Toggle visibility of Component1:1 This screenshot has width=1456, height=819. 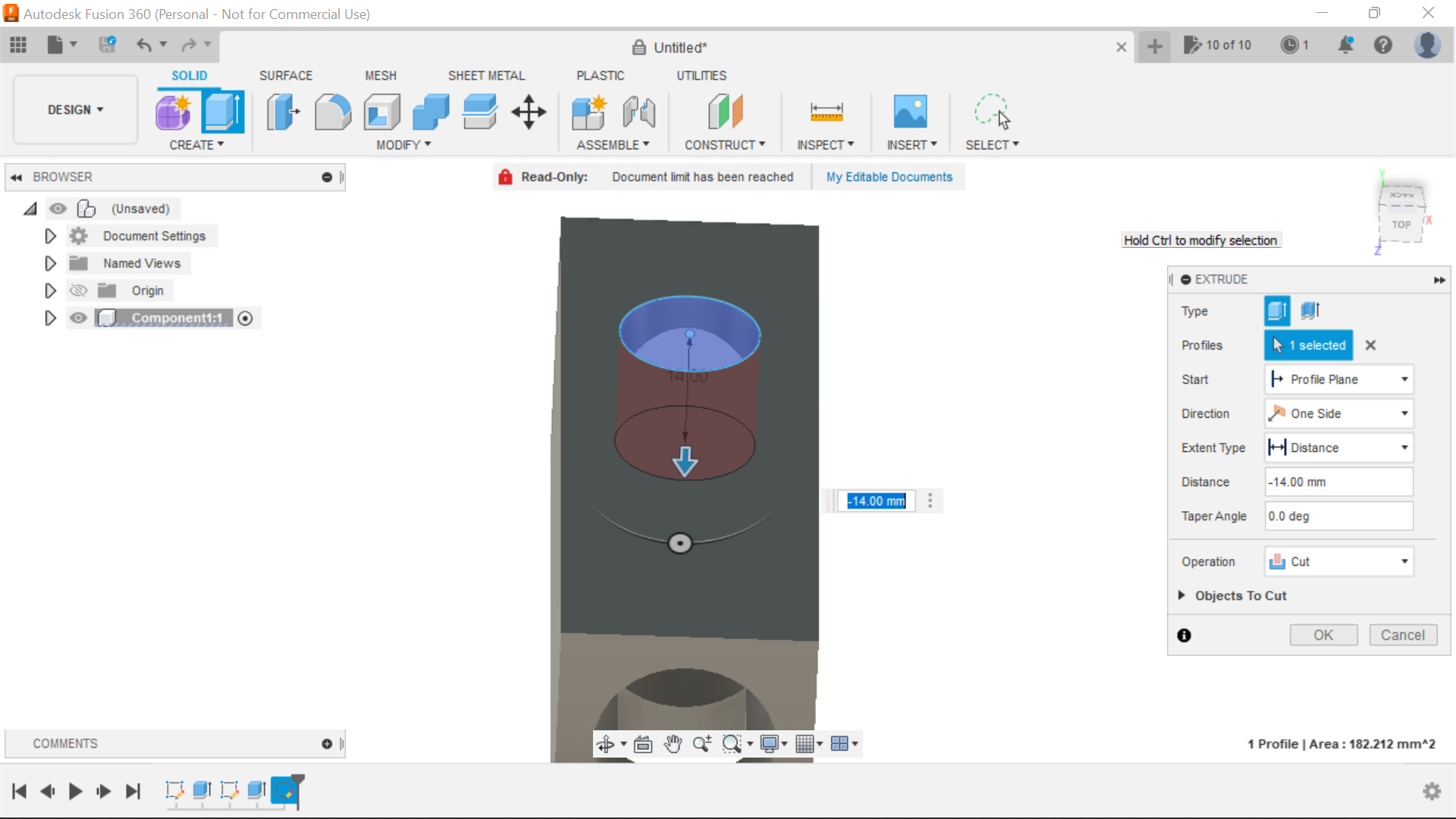point(78,318)
